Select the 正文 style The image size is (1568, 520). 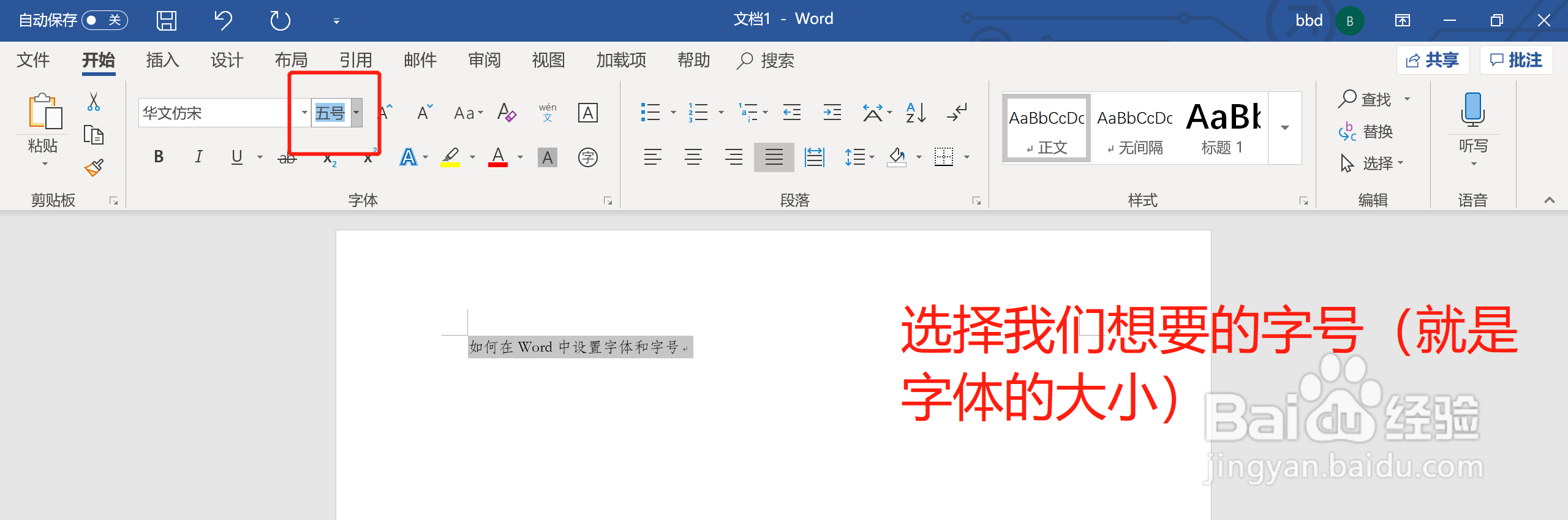(1047, 129)
